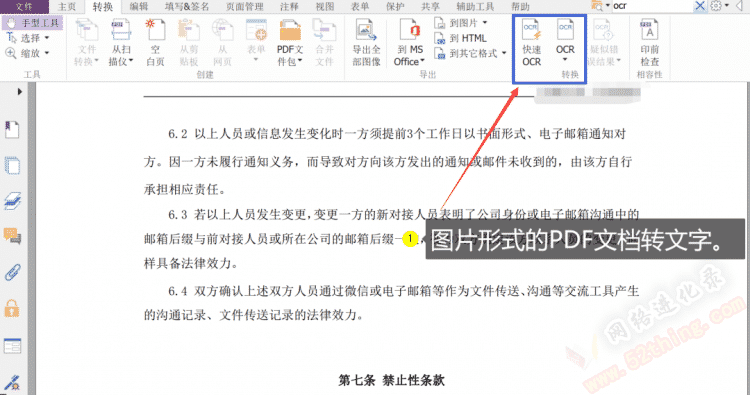
Task: Switch to the 表单 Form ribbon tab
Action: 360,7
